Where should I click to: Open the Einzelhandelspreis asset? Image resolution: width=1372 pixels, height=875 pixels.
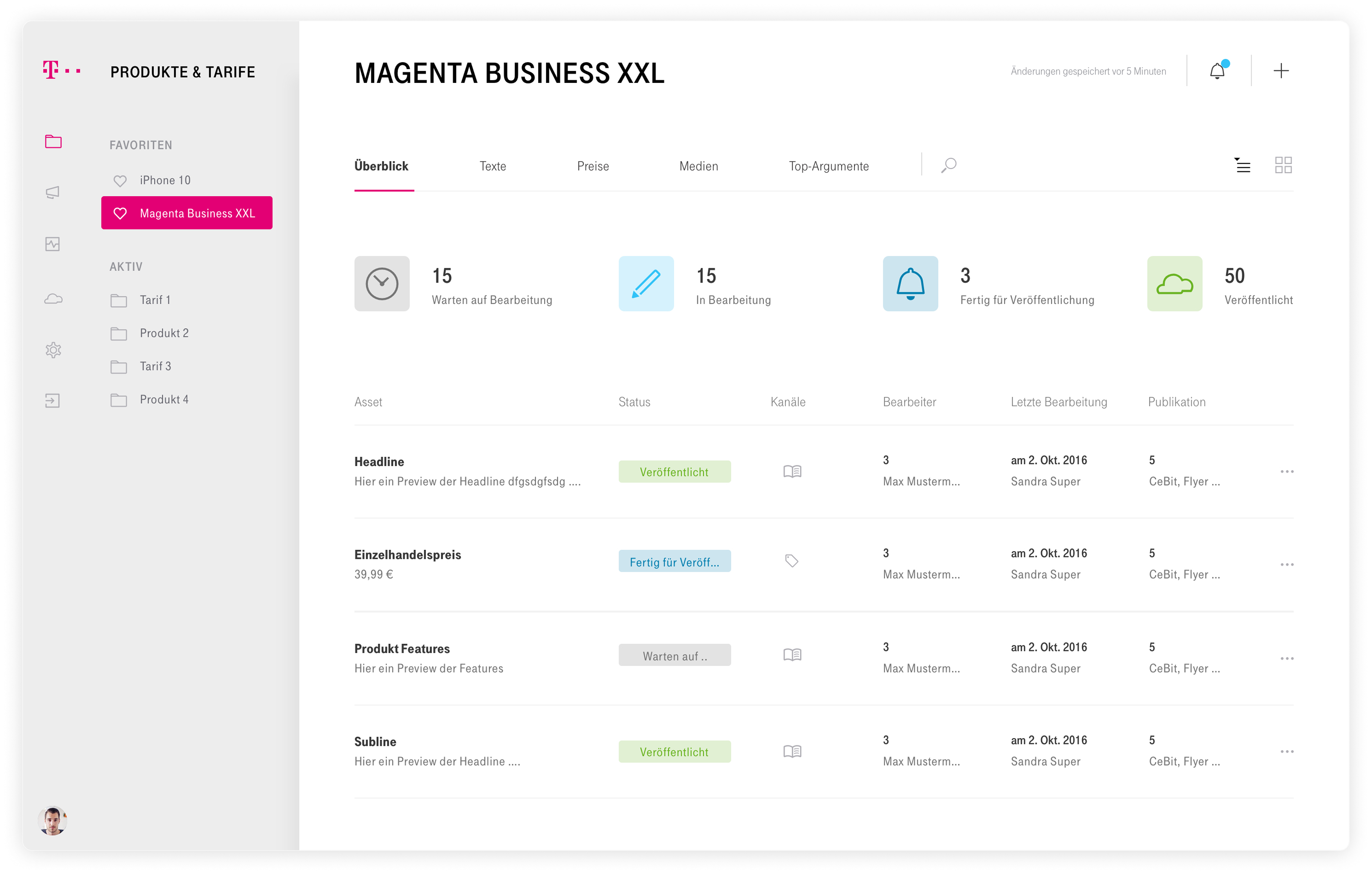pyautogui.click(x=407, y=555)
